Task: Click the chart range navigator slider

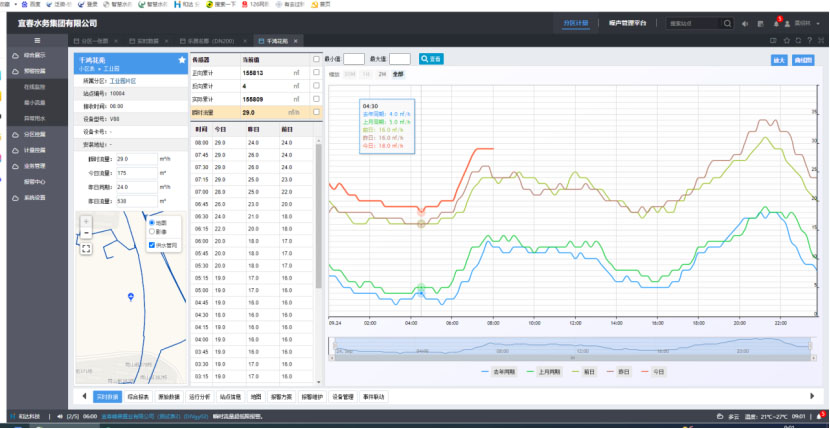Action: point(572,346)
